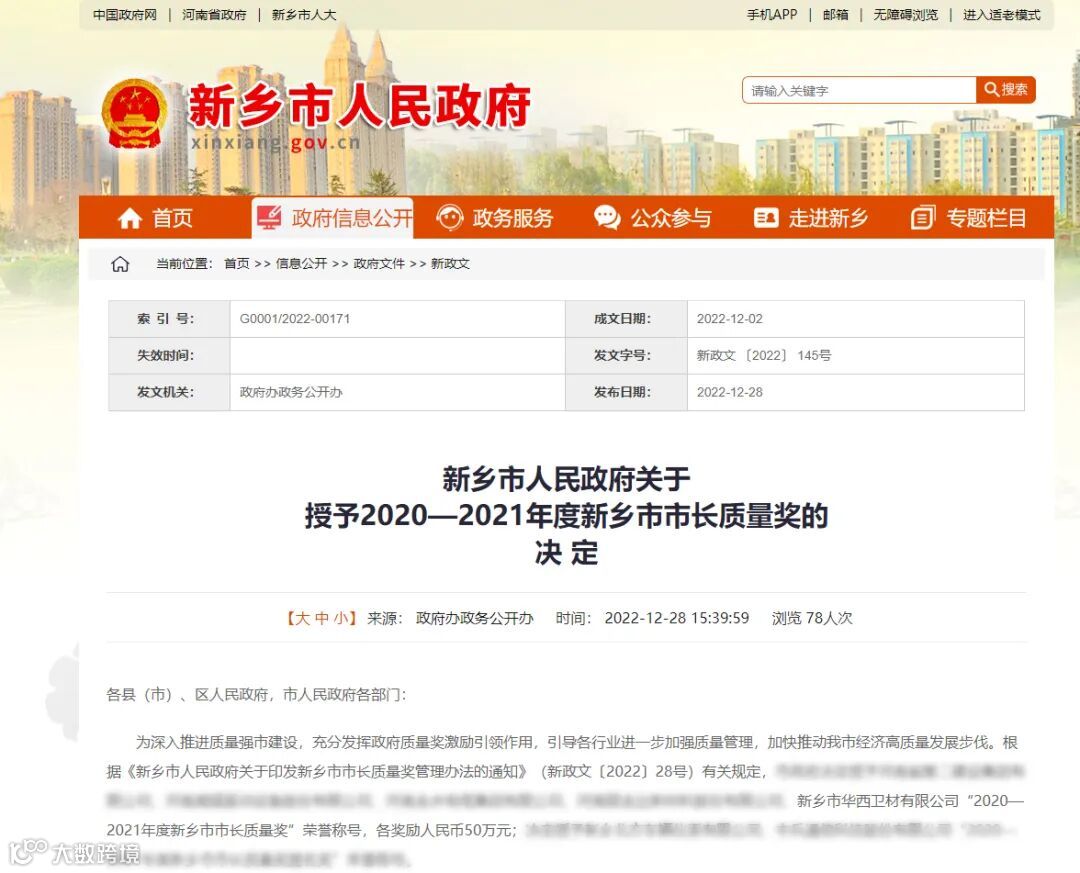
Task: Click the salutation line 各县（市）、区人民政府
Action: point(256,695)
